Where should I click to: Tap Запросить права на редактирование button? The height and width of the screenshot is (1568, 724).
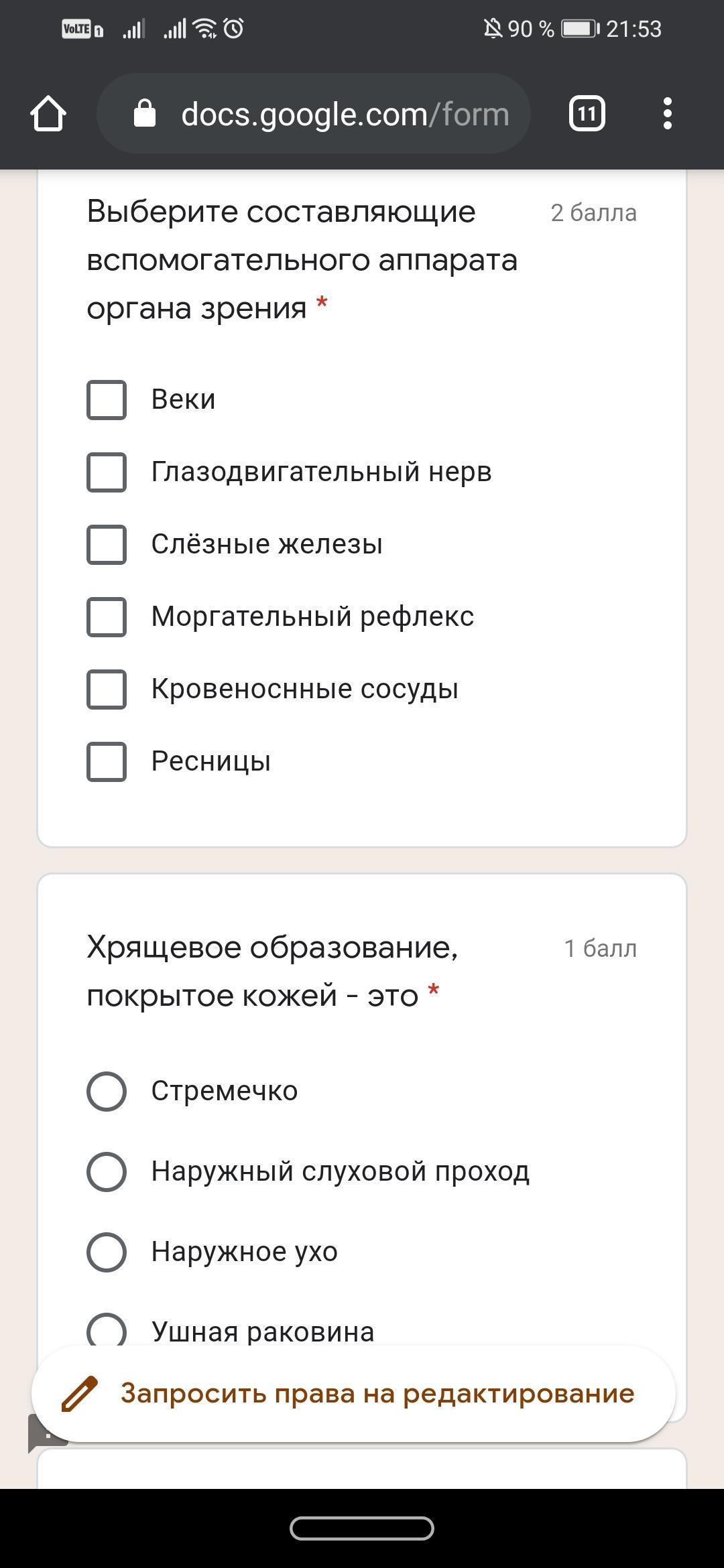click(x=377, y=1394)
